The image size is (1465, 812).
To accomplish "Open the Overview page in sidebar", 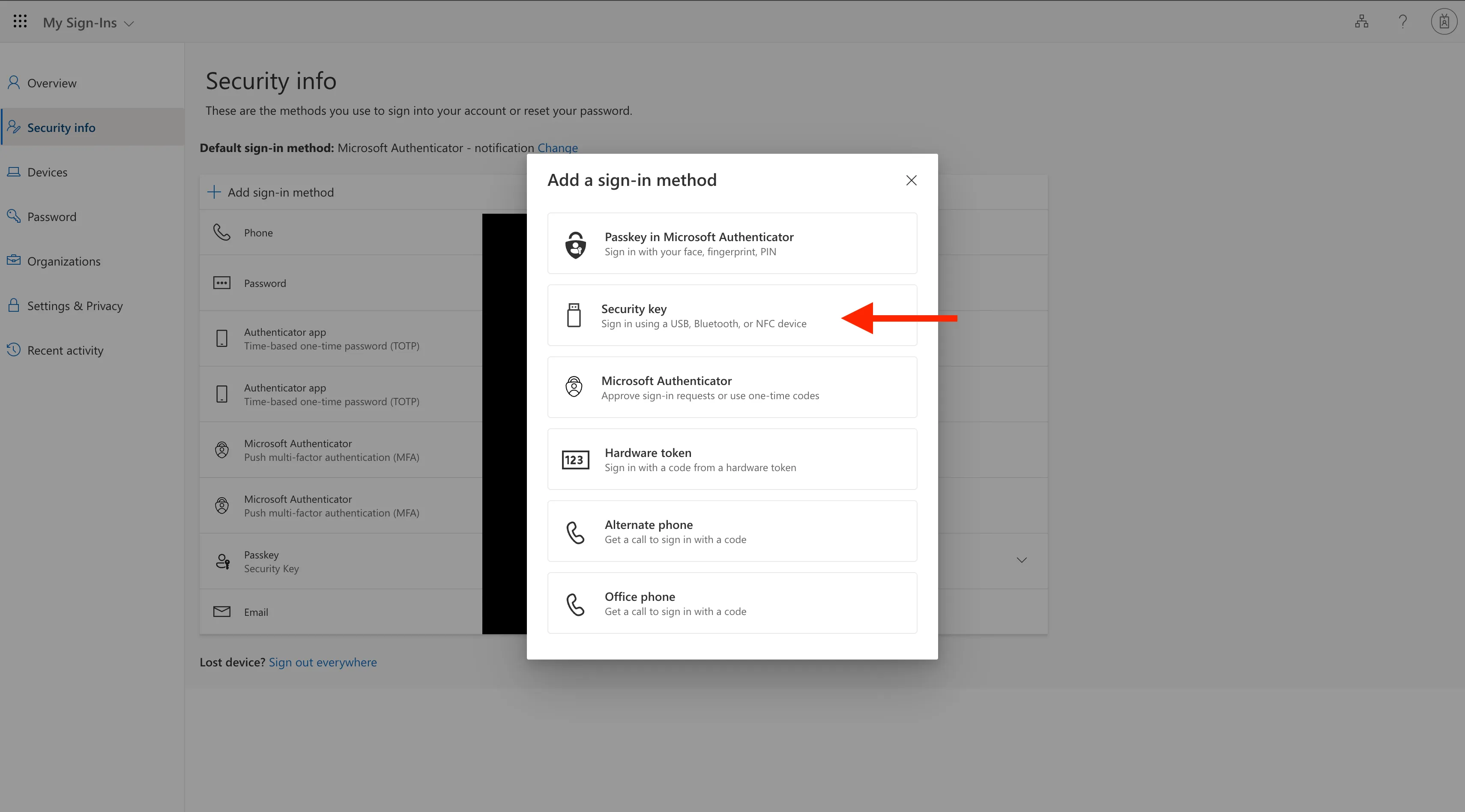I will pos(51,83).
